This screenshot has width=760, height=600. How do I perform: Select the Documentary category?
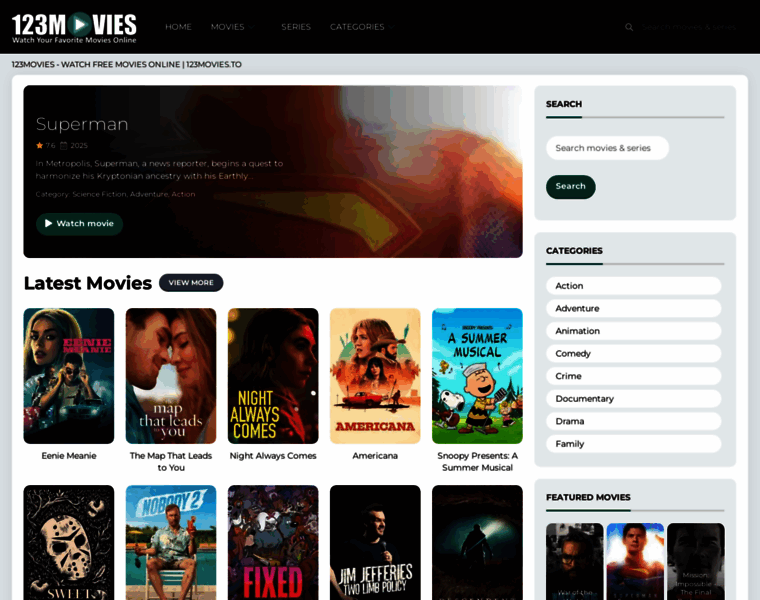(x=633, y=398)
